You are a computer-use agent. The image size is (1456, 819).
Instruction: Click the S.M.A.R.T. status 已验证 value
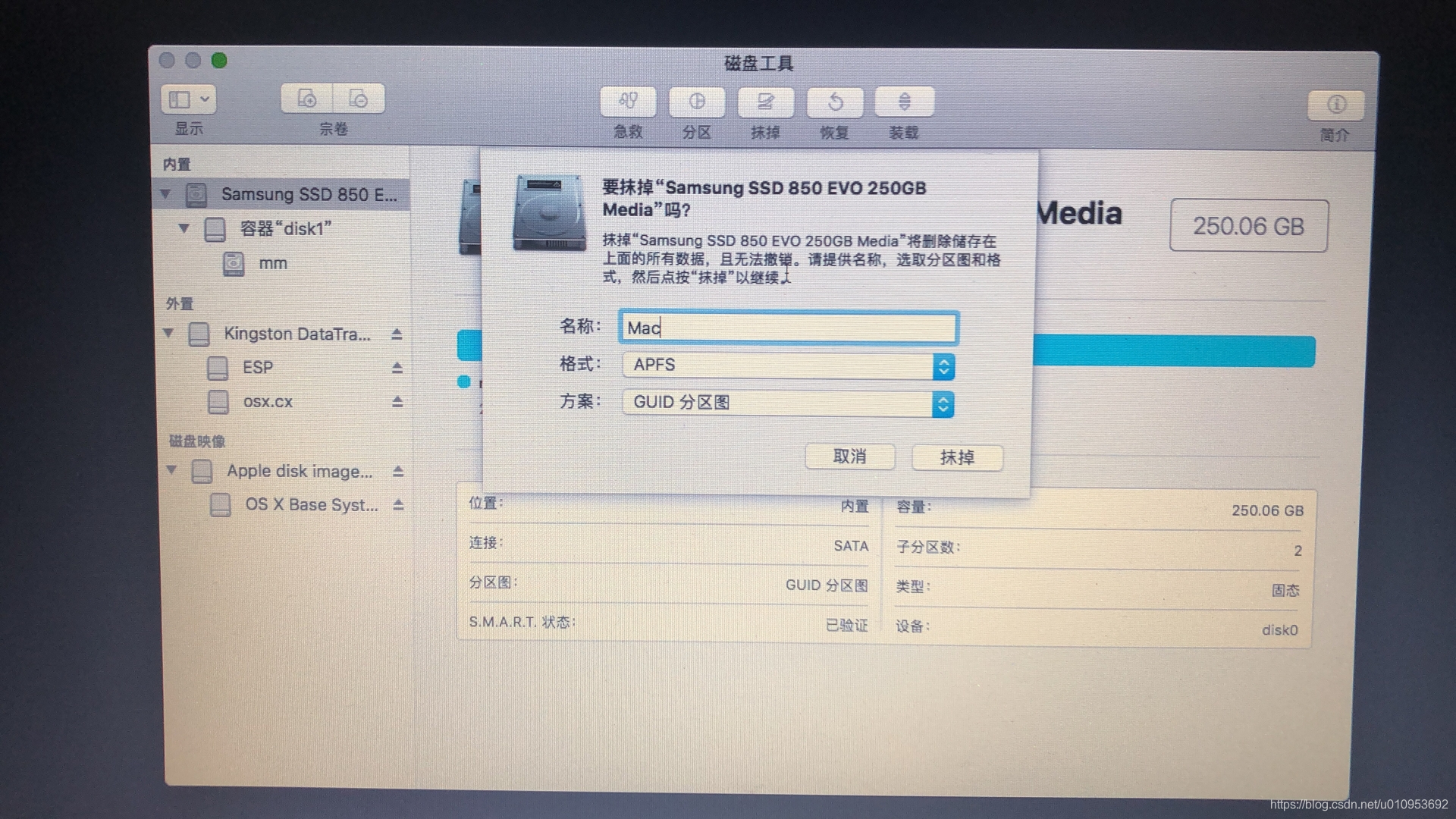click(x=846, y=625)
